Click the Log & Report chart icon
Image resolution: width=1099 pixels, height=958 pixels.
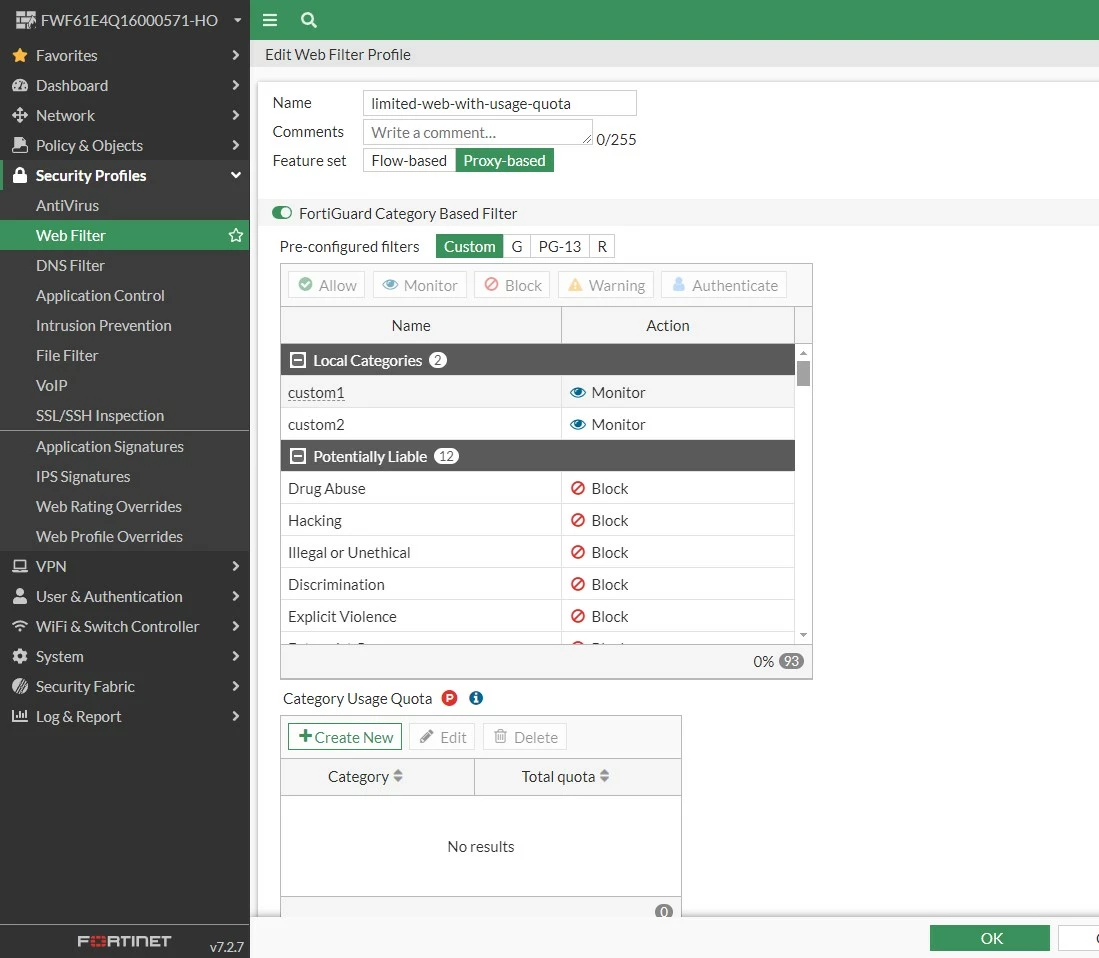point(20,716)
